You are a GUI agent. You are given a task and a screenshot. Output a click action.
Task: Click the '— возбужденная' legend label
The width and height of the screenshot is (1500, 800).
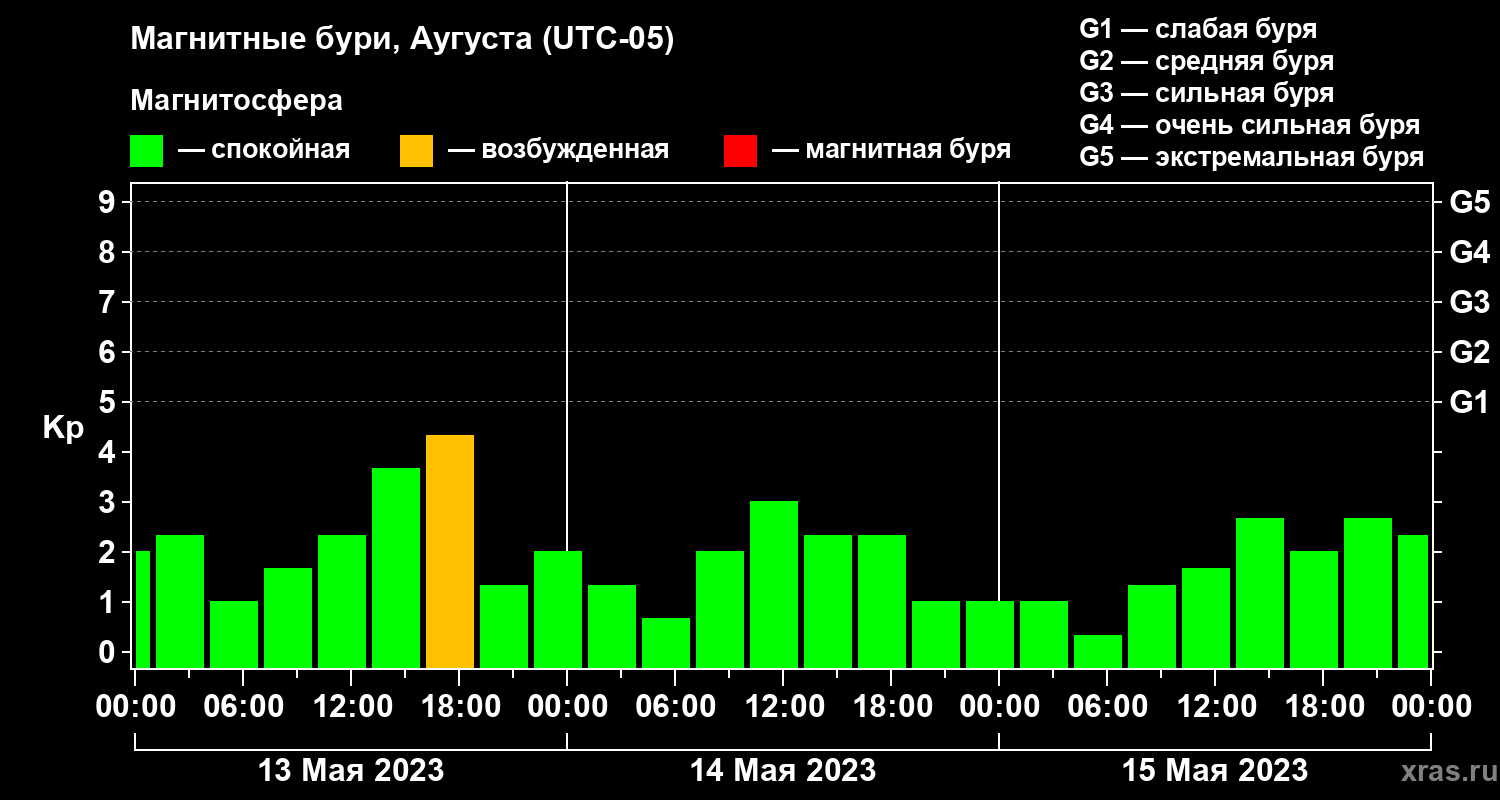click(558, 151)
